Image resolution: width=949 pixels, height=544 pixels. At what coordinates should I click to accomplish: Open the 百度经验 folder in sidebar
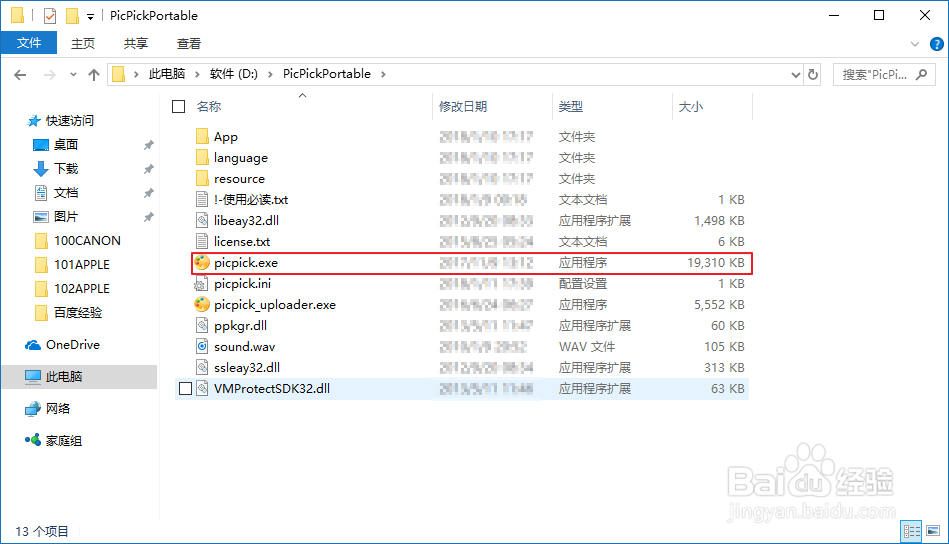click(x=68, y=313)
